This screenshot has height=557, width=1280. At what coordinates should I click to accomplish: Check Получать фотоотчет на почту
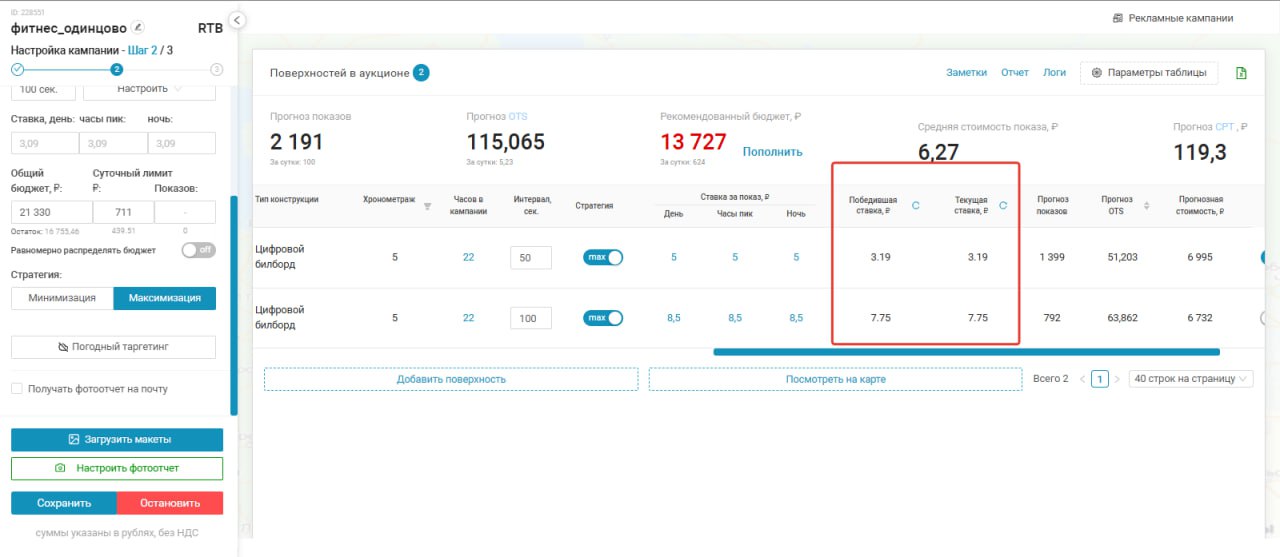[x=17, y=389]
